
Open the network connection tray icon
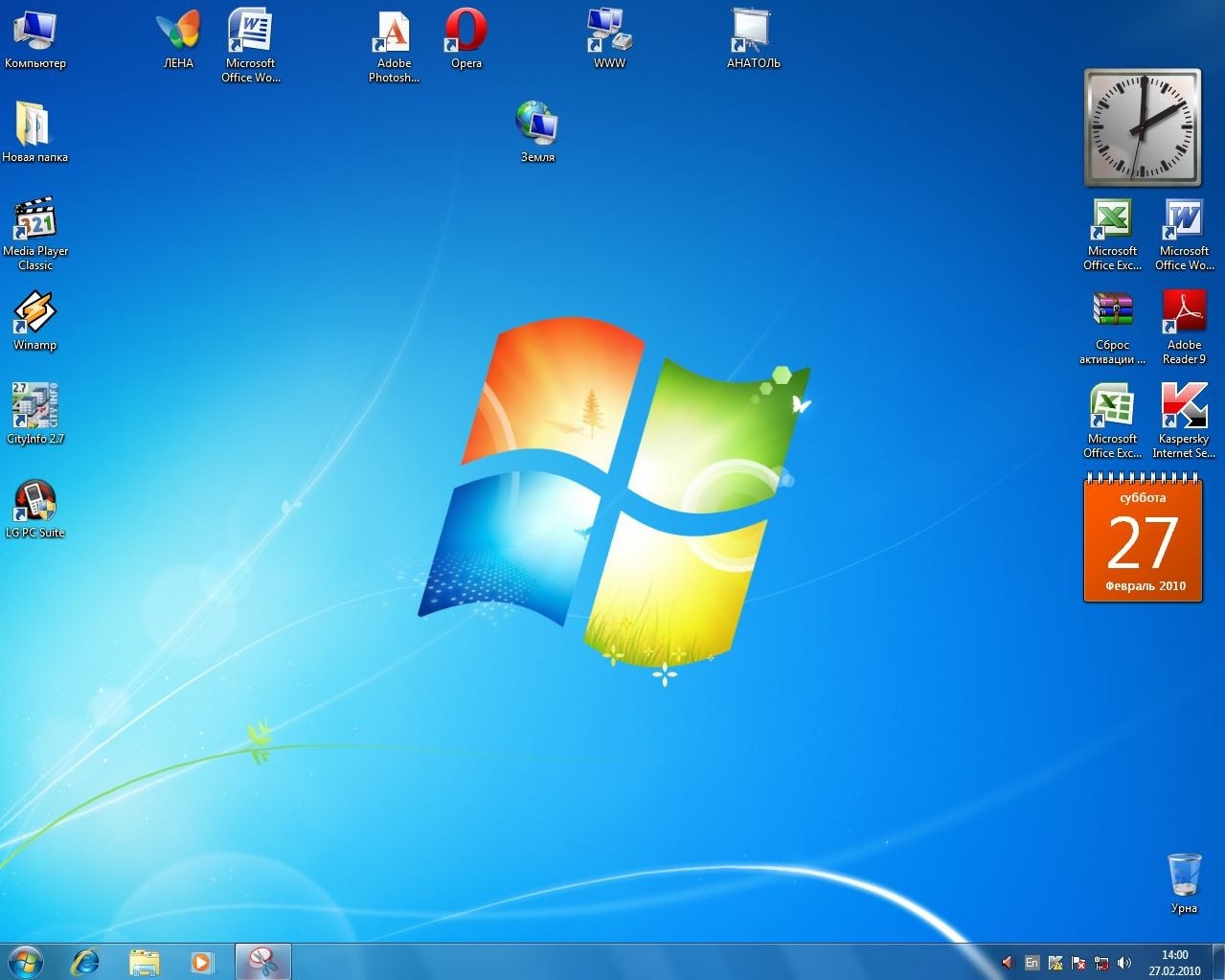point(1101,962)
